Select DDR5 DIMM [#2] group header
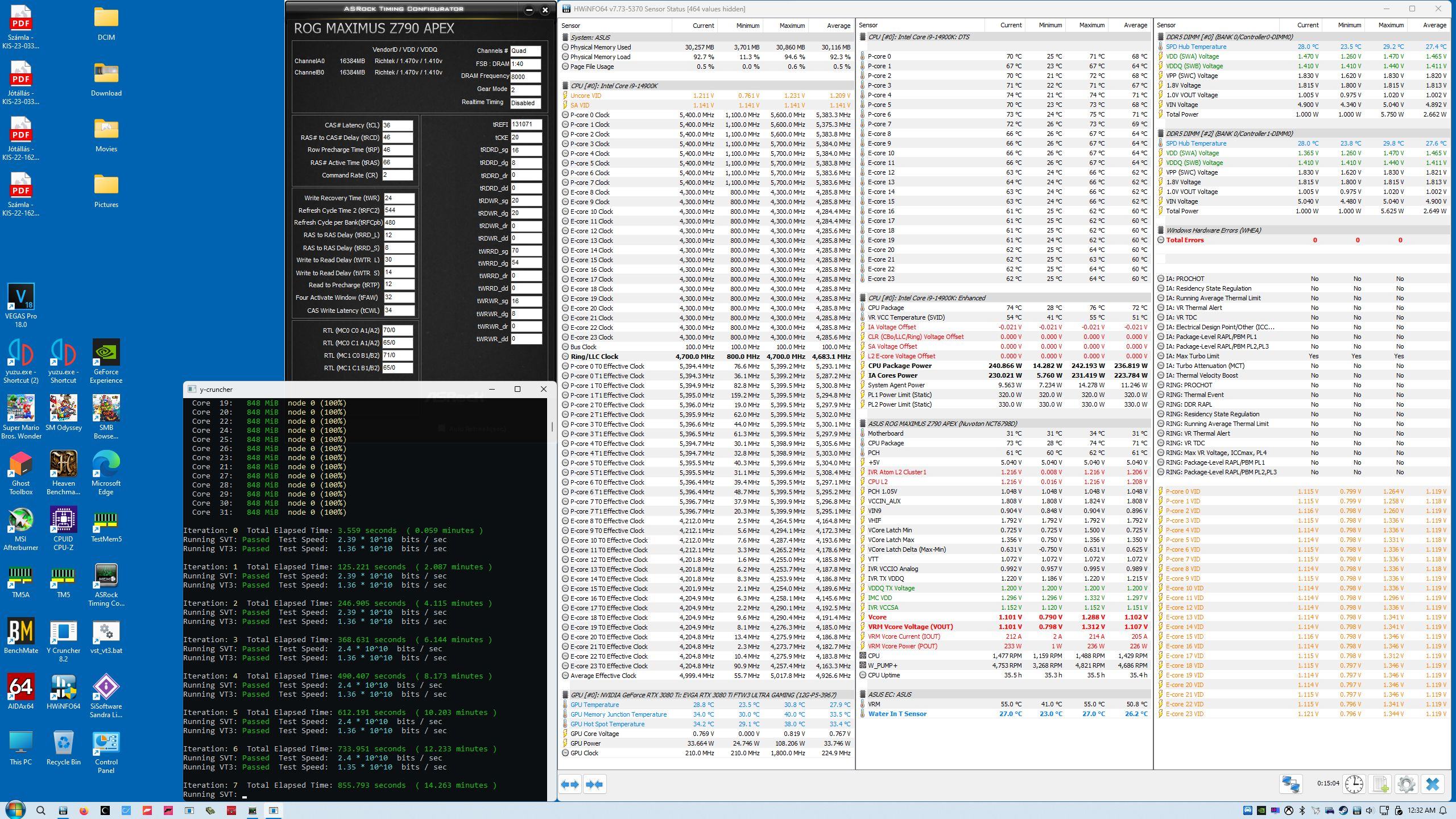Image resolution: width=1456 pixels, height=819 pixels. point(1302,134)
